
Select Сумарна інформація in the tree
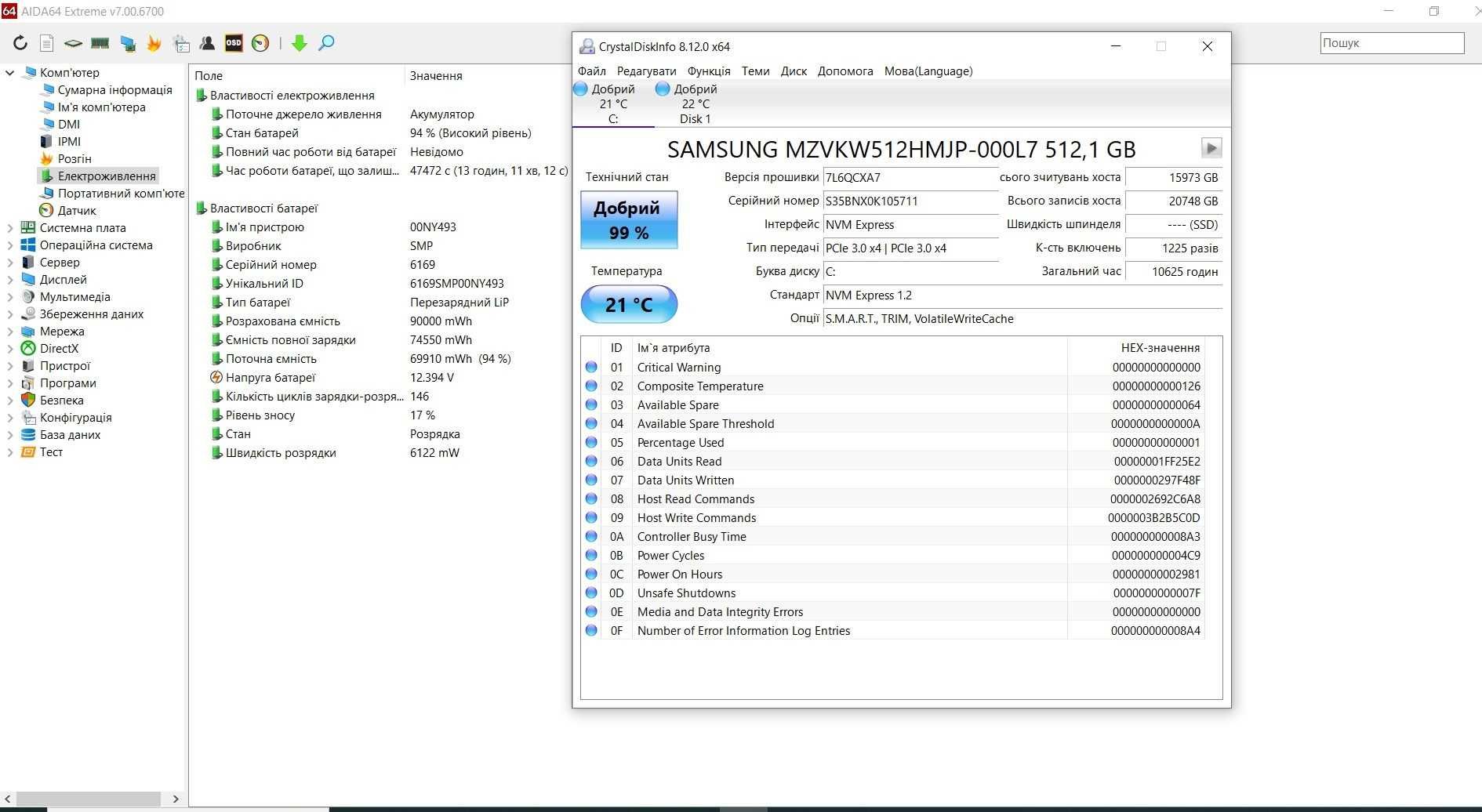[x=114, y=89]
